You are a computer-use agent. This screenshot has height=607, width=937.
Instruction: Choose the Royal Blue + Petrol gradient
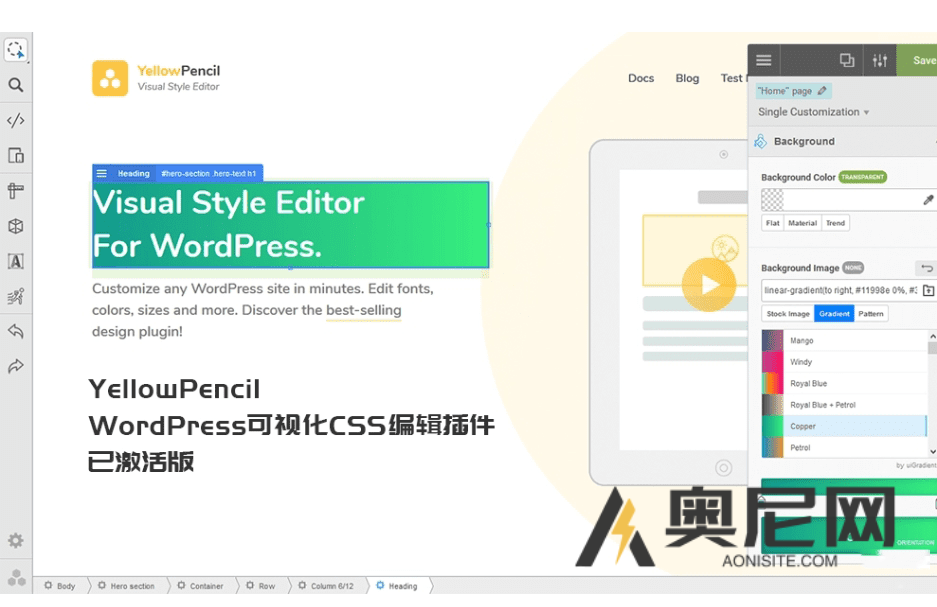tap(844, 405)
